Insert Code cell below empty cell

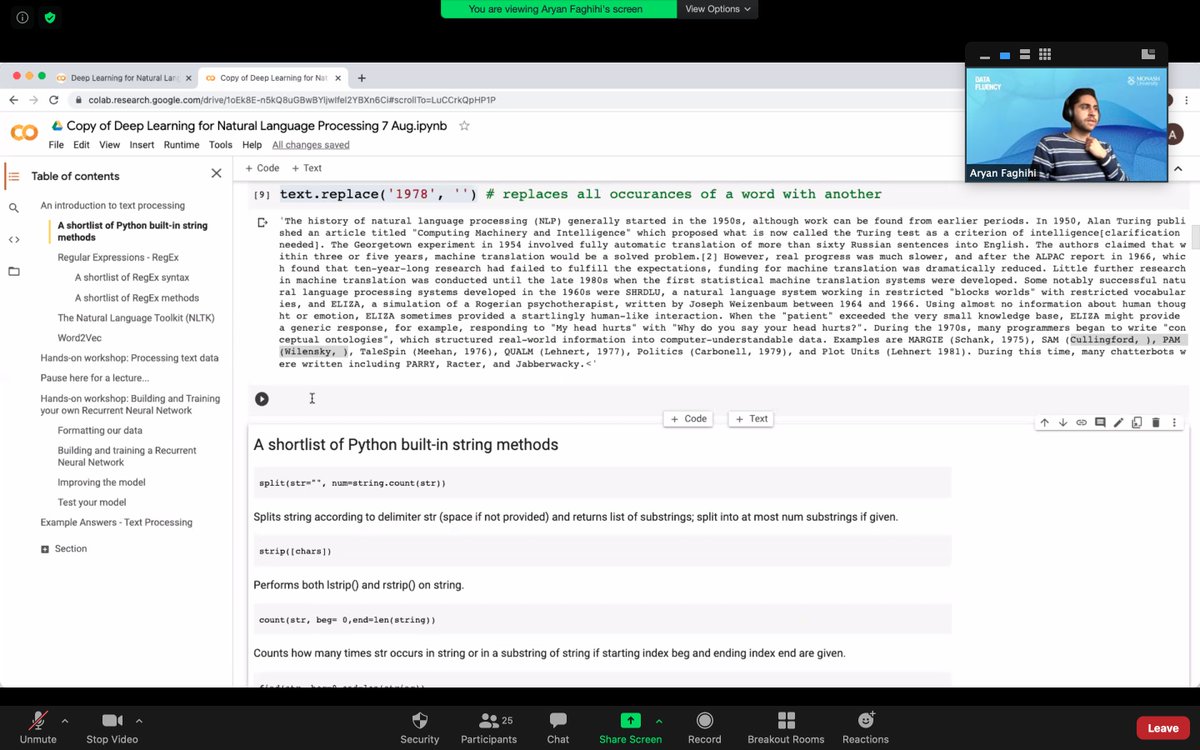688,419
